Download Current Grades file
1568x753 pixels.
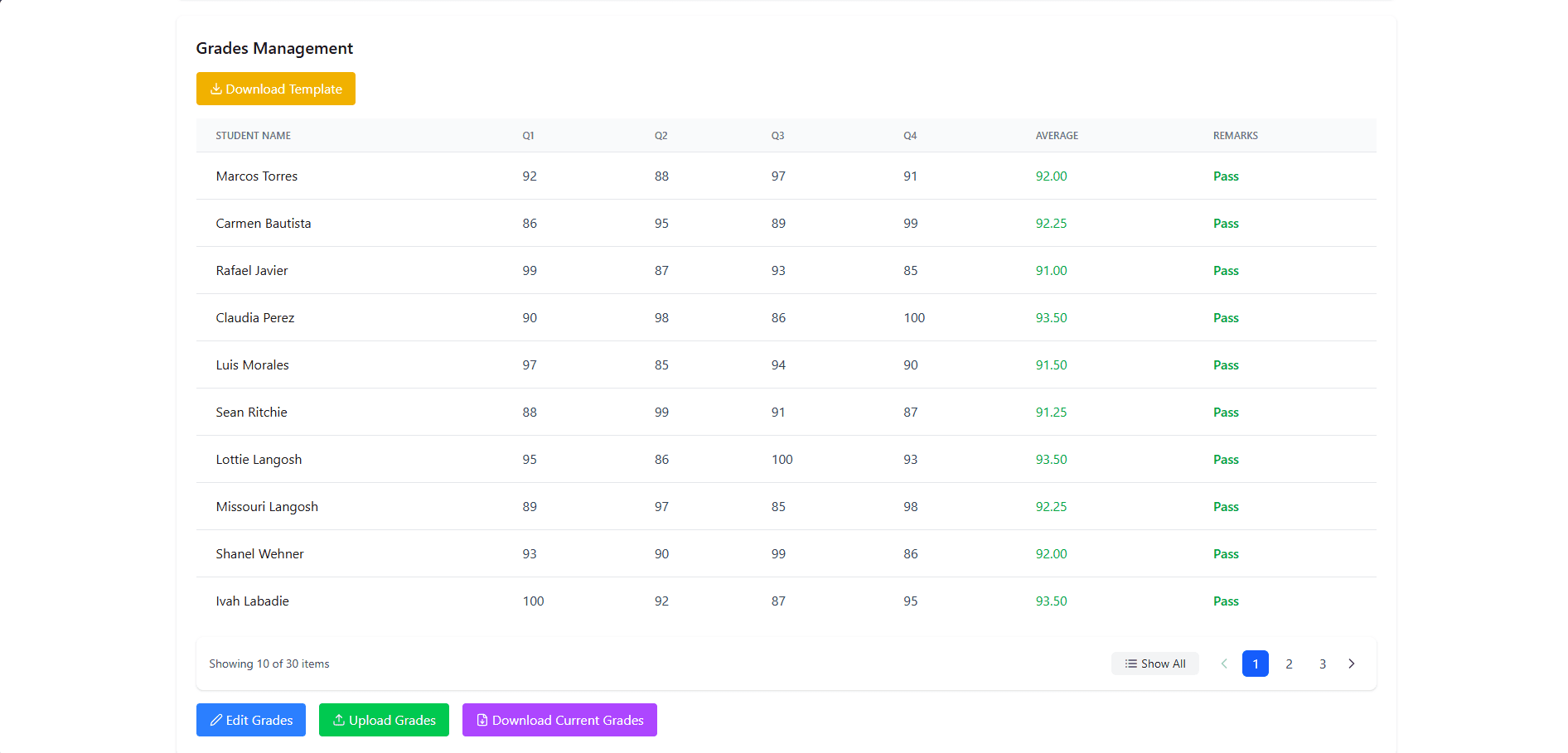pyautogui.click(x=559, y=720)
